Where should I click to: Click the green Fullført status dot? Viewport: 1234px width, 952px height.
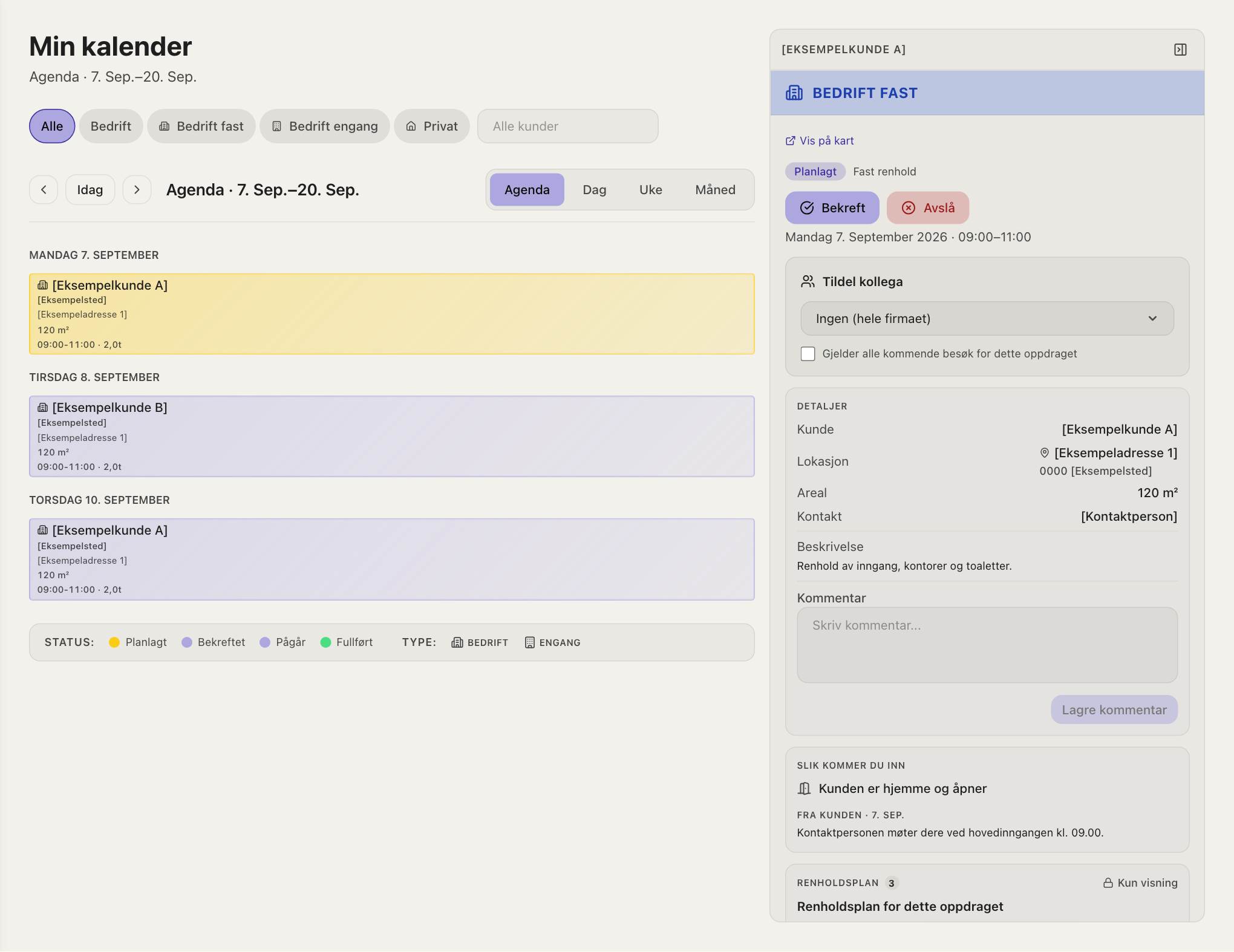(325, 642)
